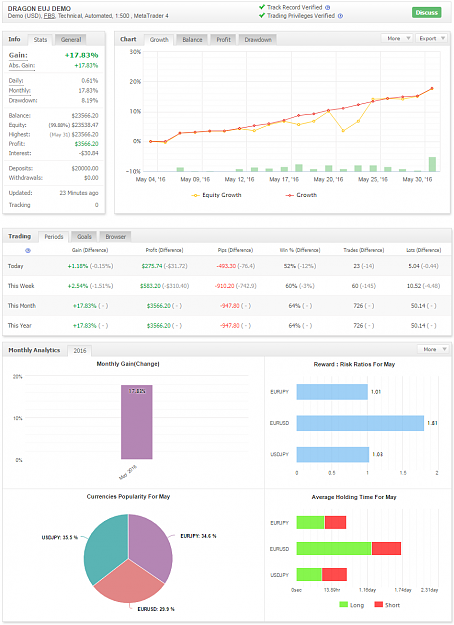454x625 pixels.
Task: Click the green Trading Privileges Verified checkmark
Action: 262,16
